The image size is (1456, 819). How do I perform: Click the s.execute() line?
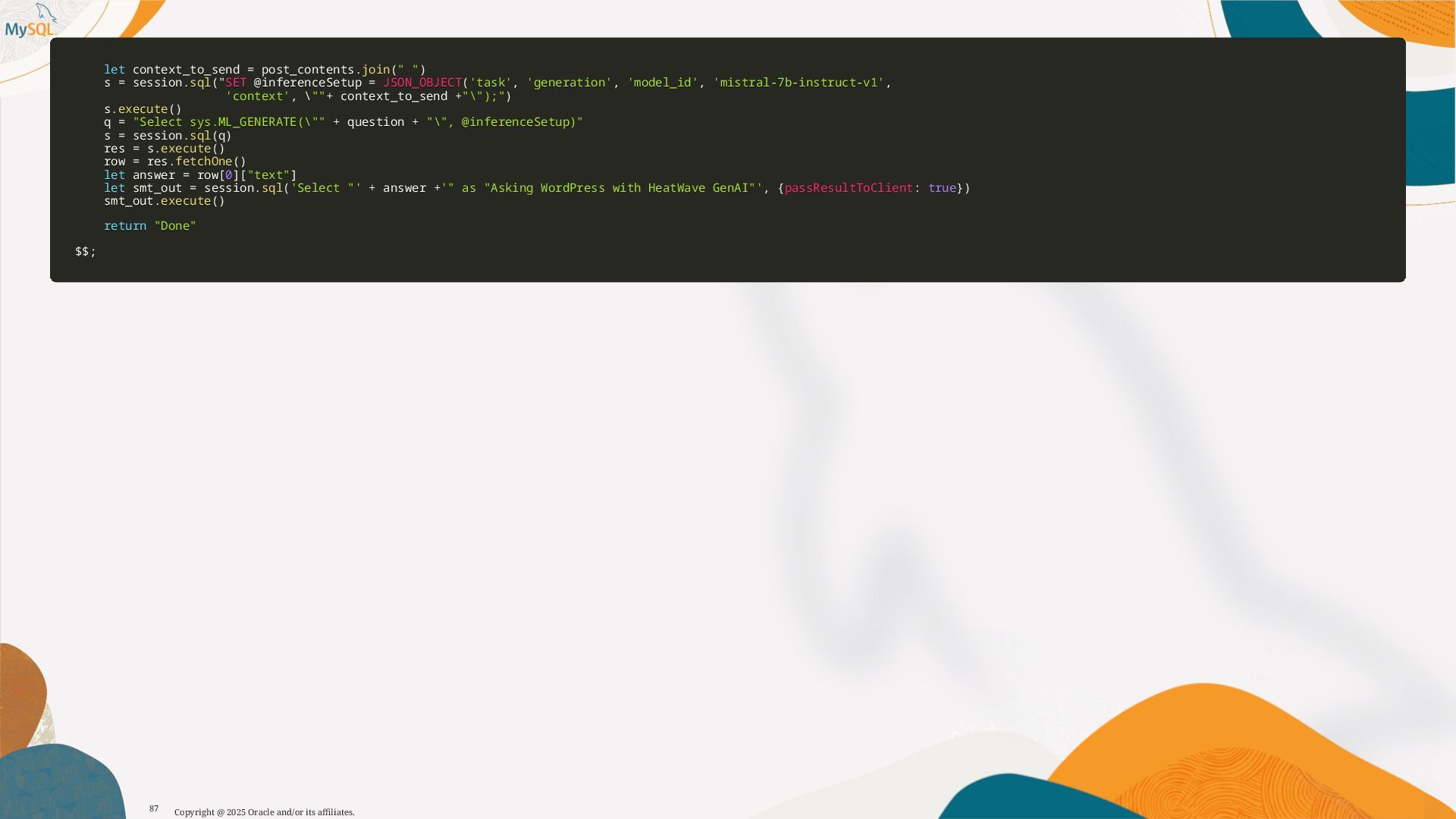pos(143,109)
